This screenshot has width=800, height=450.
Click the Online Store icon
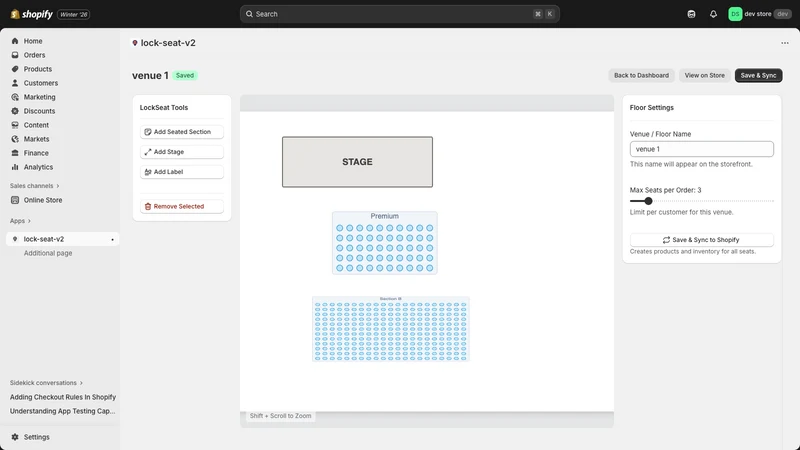(15, 200)
